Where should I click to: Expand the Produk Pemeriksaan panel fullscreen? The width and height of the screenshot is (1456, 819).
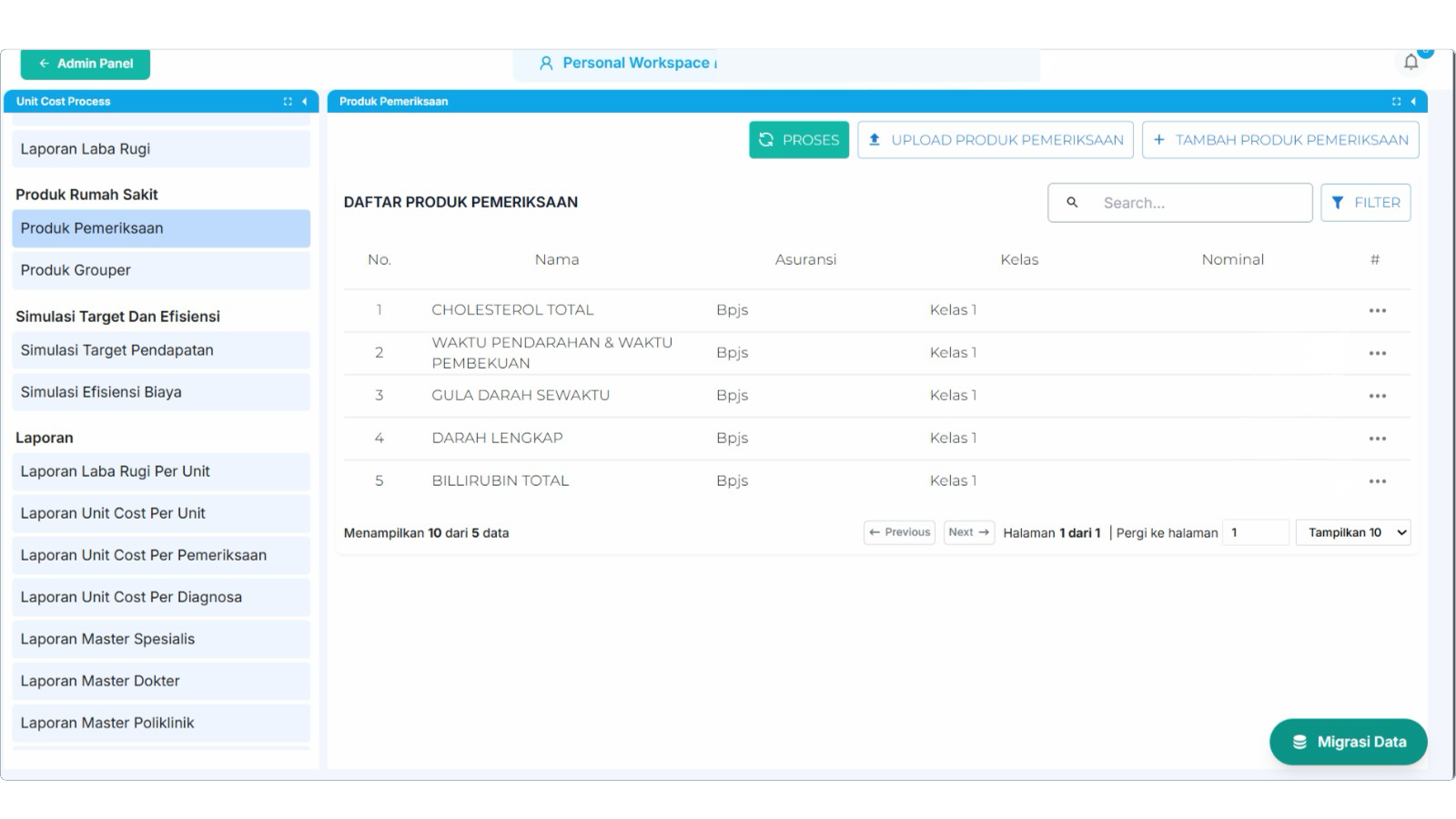click(1396, 101)
